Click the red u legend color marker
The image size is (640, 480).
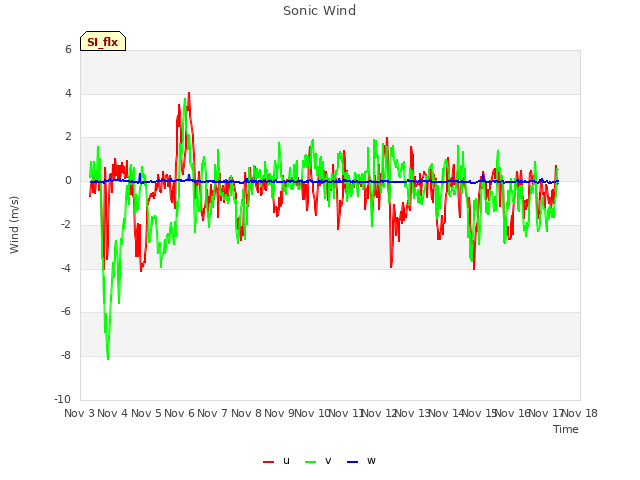269,462
